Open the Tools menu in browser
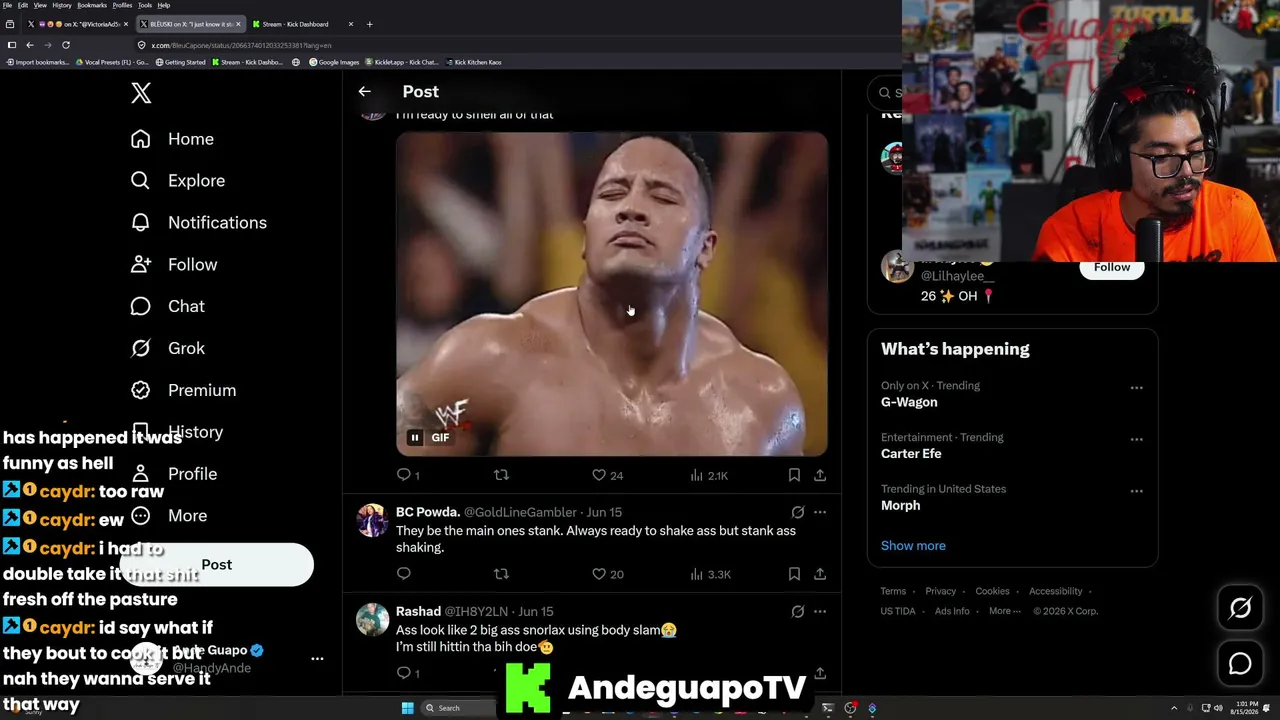 pos(145,5)
